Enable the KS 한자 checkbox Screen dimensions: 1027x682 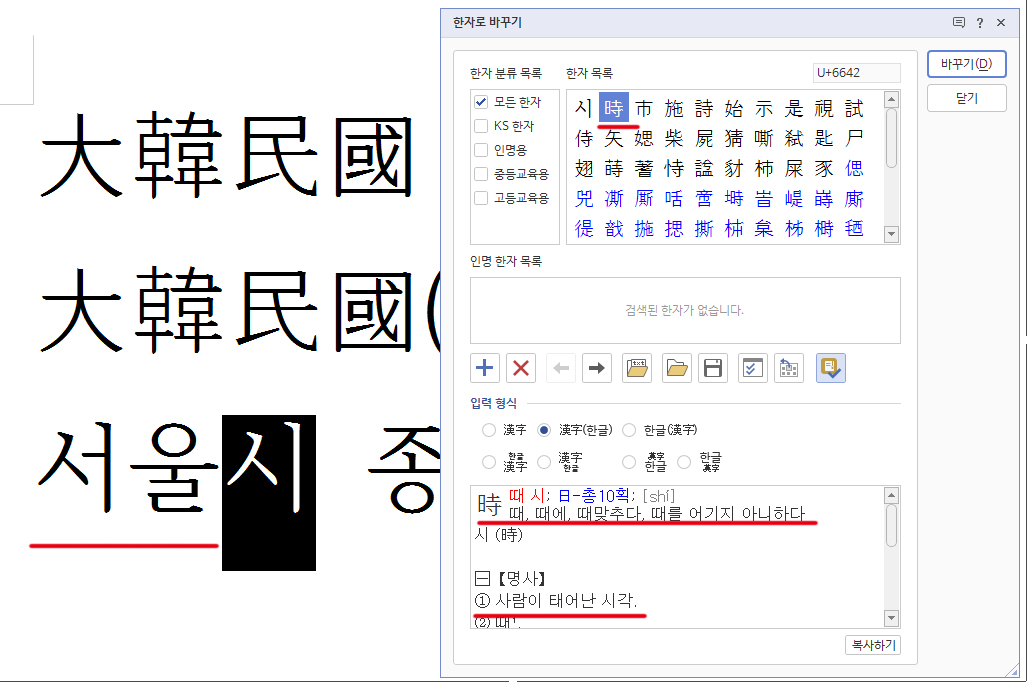(x=481, y=126)
